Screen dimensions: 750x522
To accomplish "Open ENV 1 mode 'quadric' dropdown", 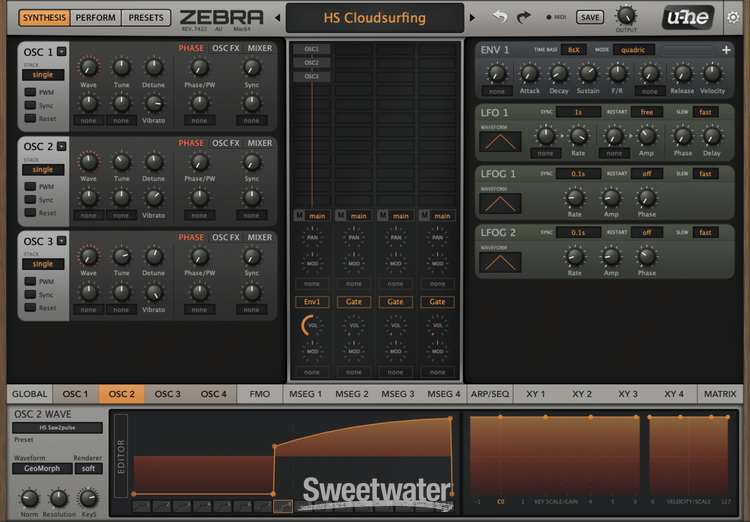I will point(635,50).
